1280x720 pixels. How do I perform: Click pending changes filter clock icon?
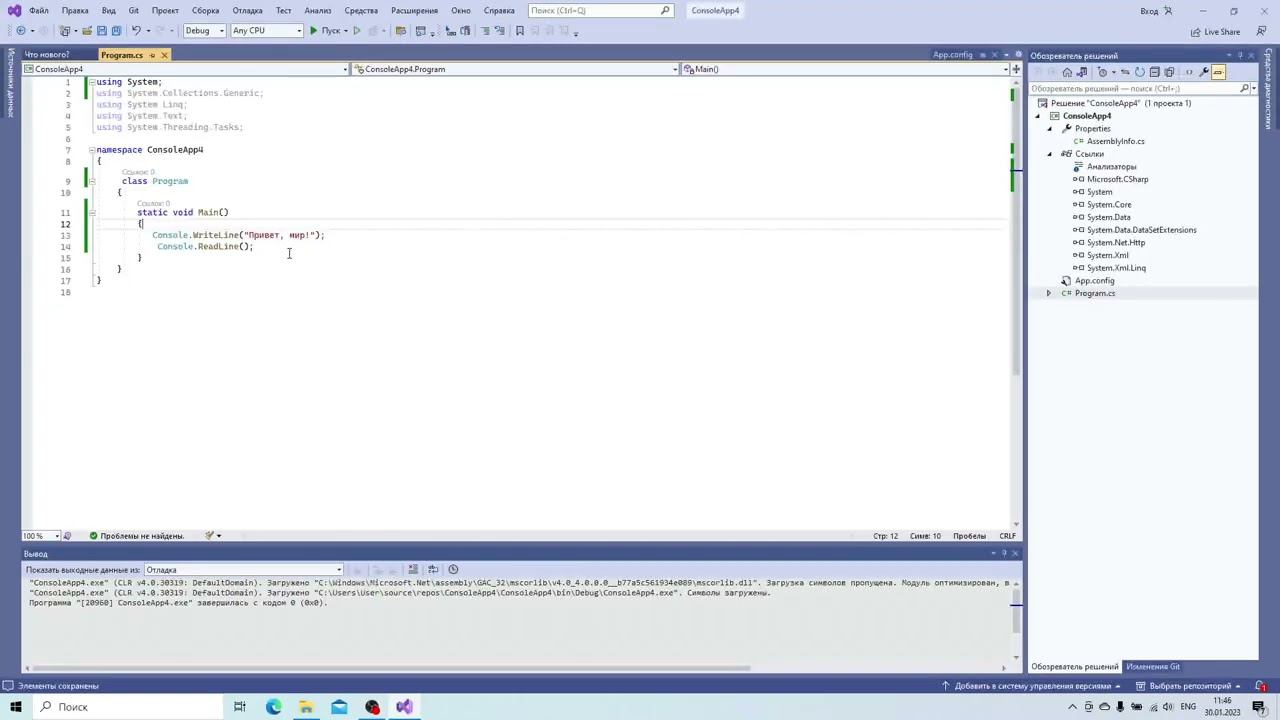[x=1103, y=72]
